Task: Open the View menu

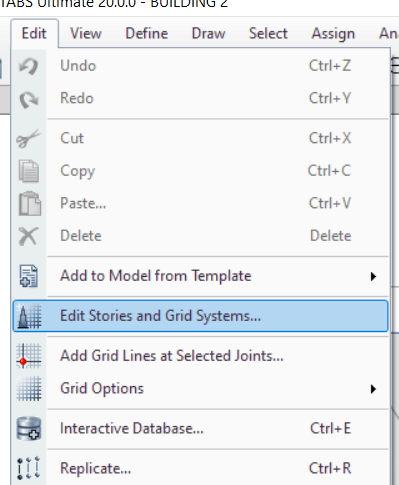Action: 86,34
